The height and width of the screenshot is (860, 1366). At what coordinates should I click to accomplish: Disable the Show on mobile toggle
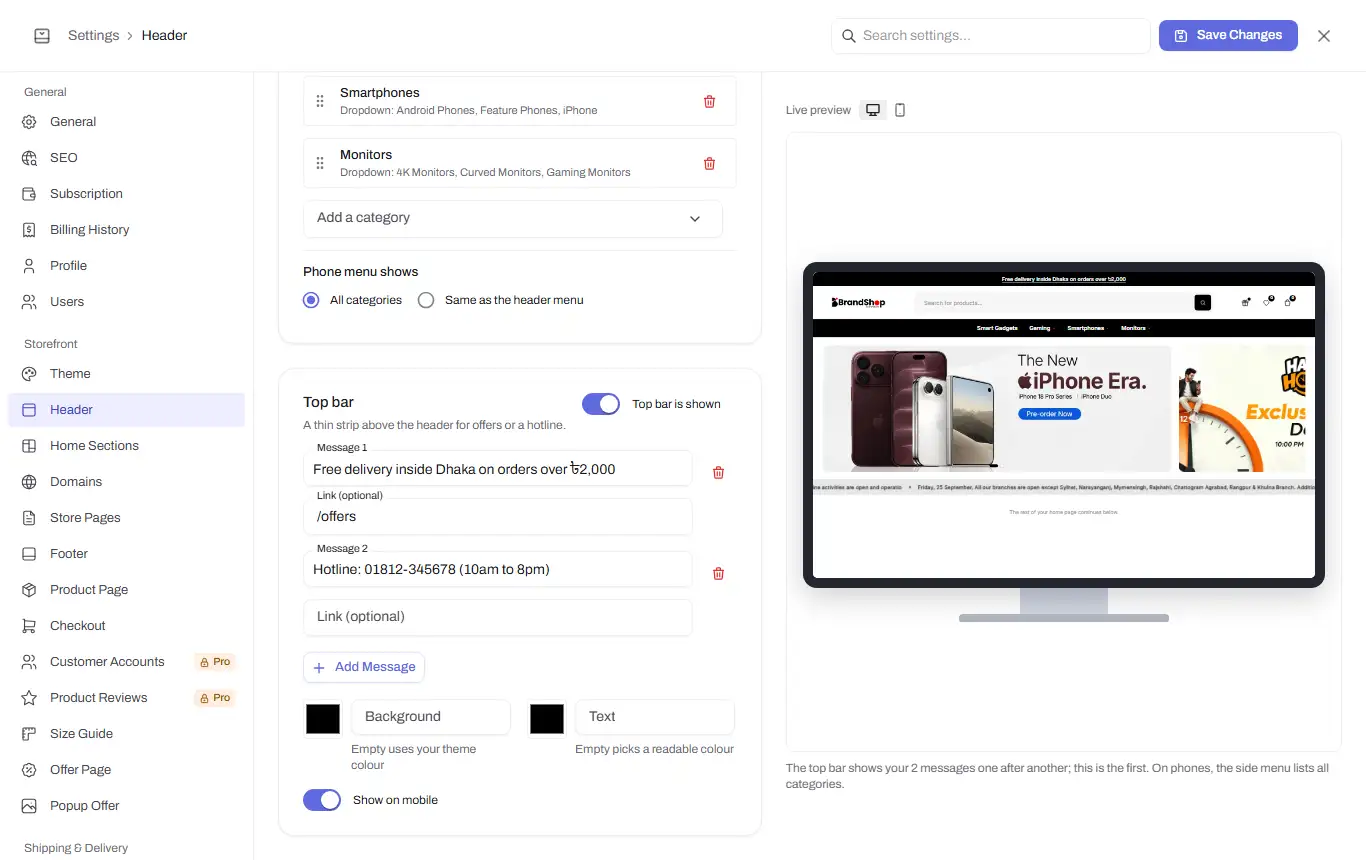[x=322, y=800]
